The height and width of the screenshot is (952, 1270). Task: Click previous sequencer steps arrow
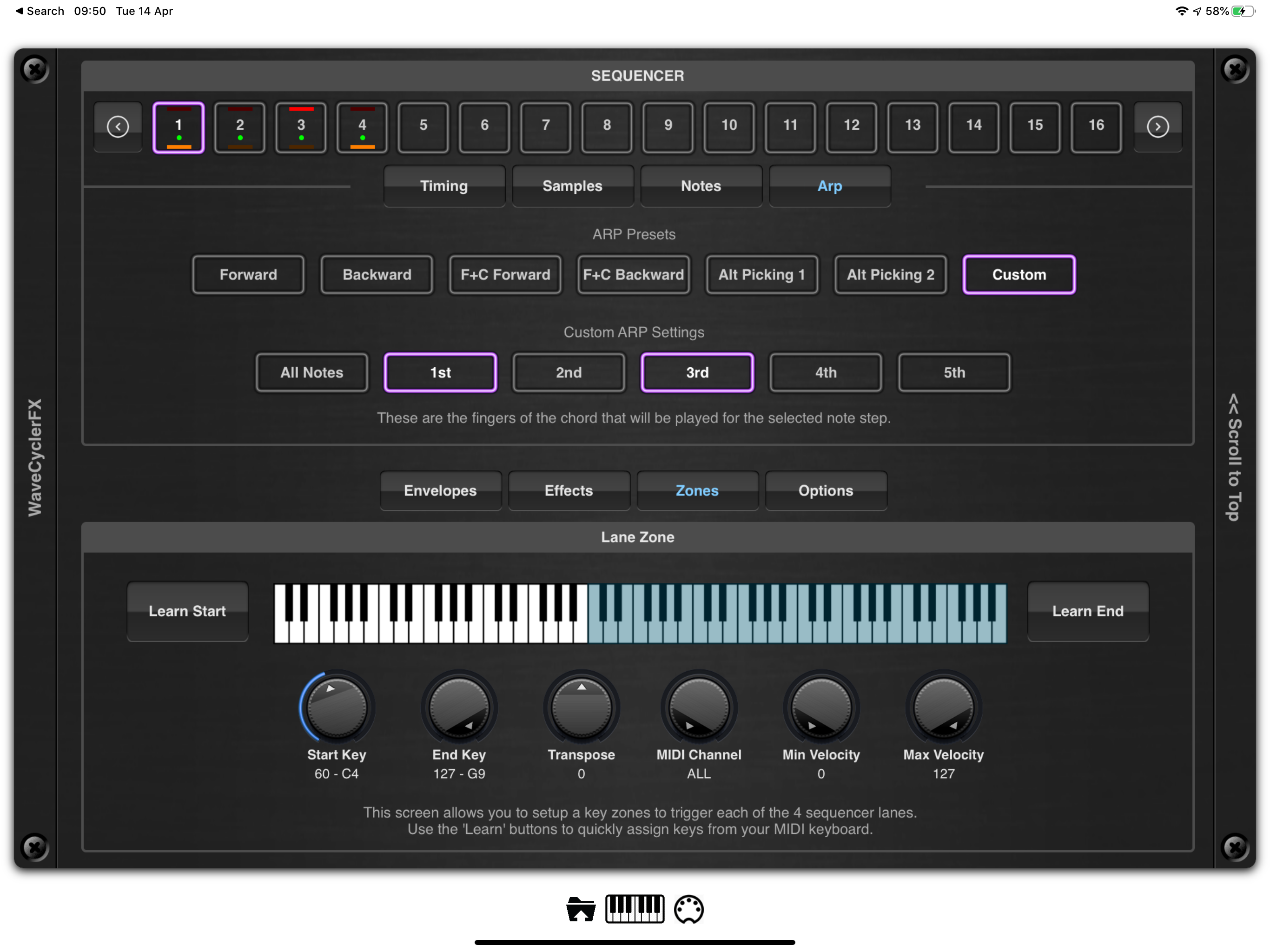[118, 126]
